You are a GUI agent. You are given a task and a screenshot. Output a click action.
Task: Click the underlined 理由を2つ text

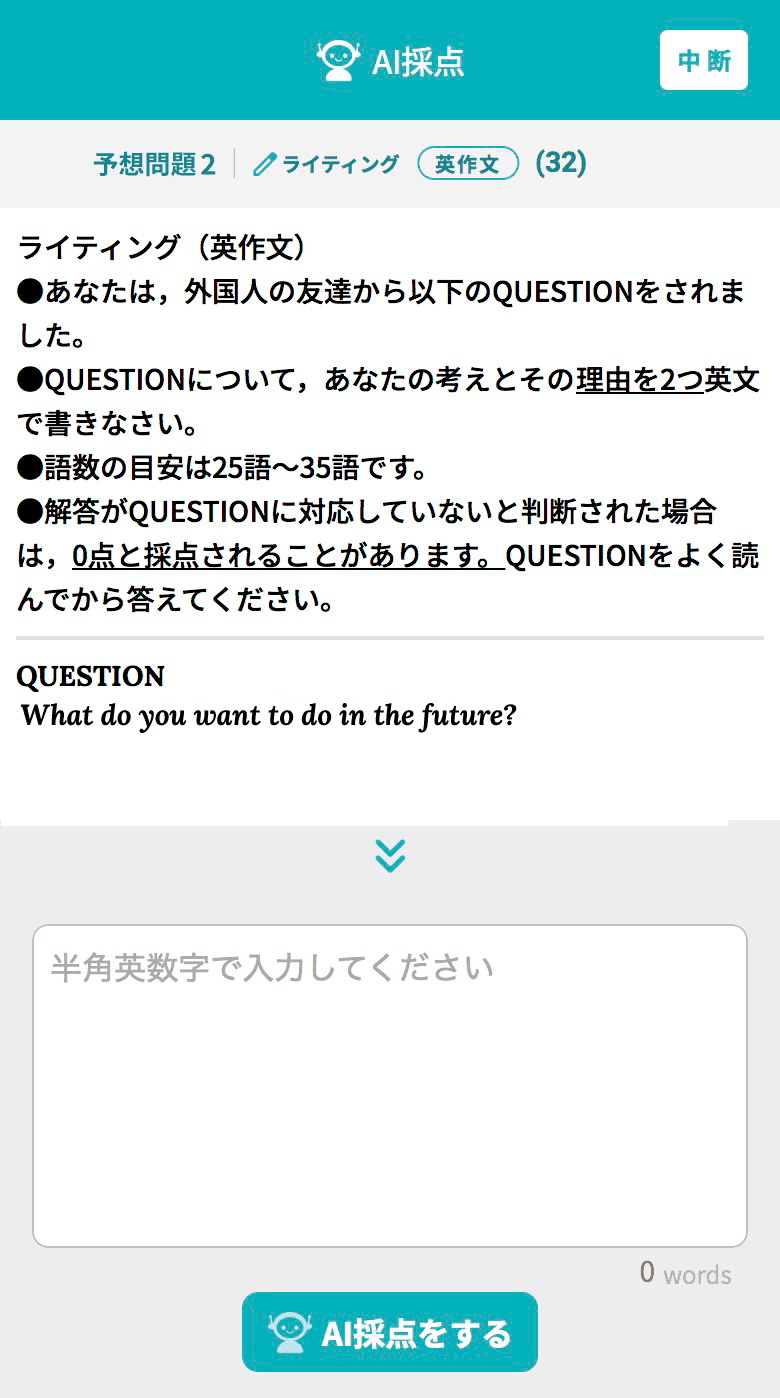pos(640,380)
